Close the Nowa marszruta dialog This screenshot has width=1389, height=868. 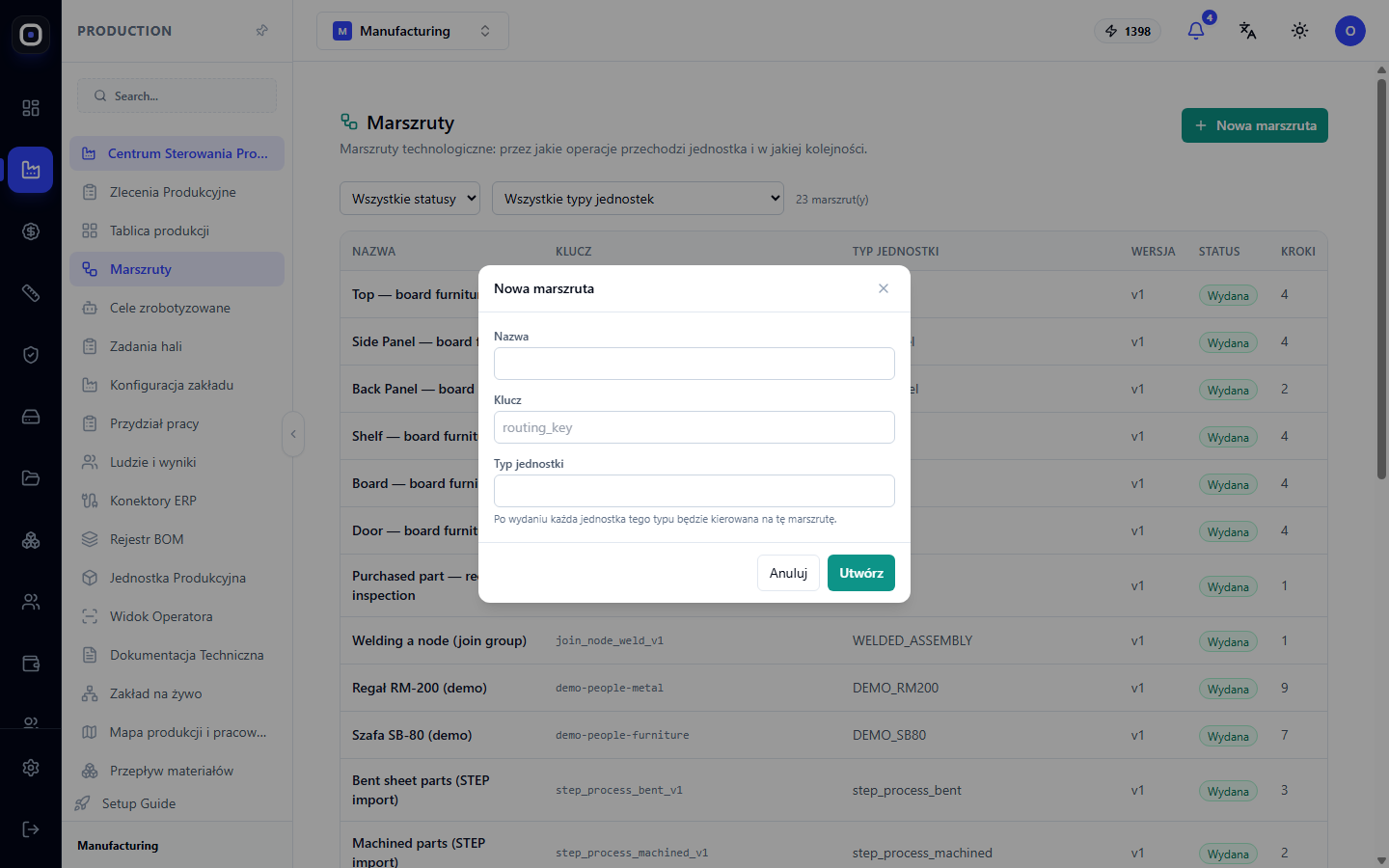click(884, 288)
